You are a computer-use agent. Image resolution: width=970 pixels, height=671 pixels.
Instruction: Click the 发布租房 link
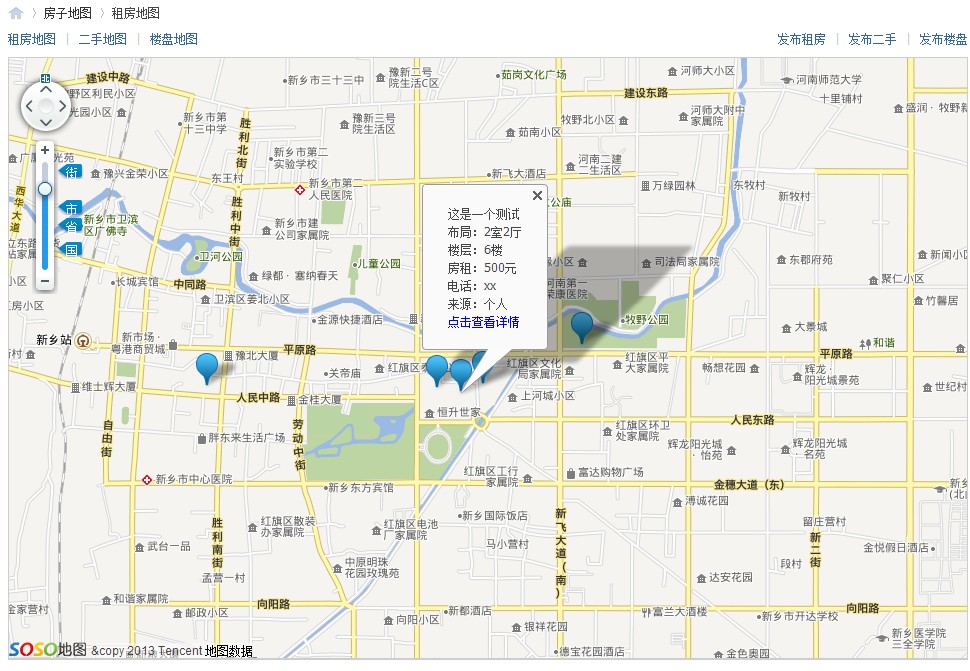[801, 40]
